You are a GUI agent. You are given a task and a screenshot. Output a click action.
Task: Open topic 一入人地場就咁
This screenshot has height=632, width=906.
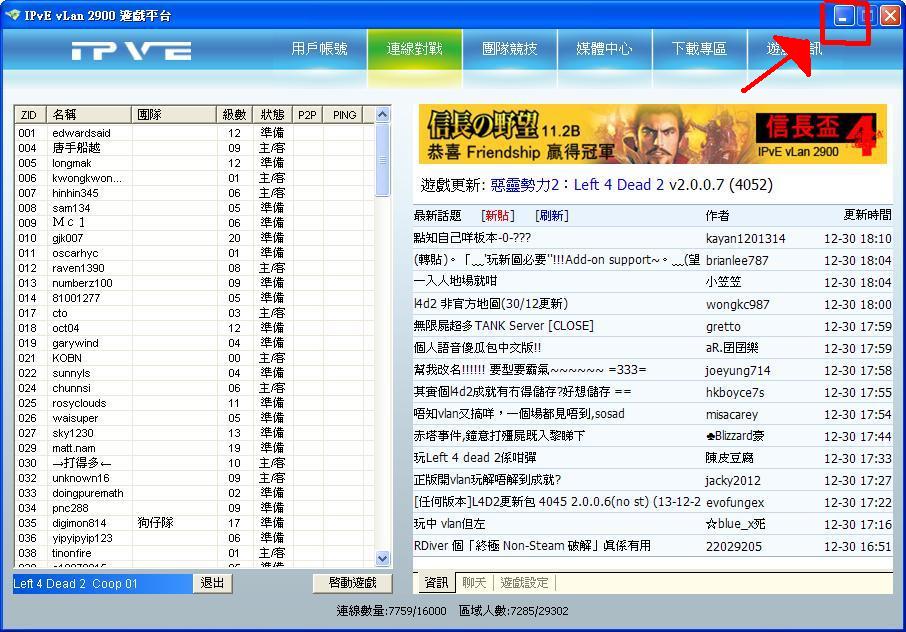(x=455, y=282)
